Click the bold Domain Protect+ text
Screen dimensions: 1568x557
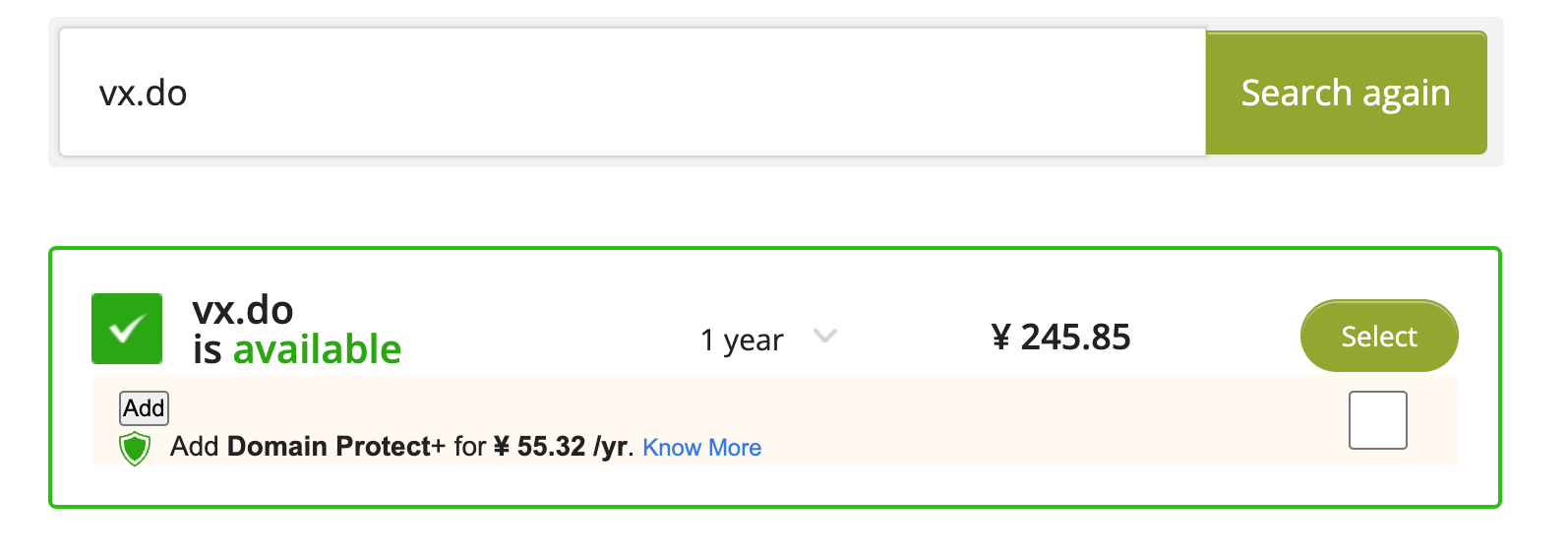pos(336,447)
